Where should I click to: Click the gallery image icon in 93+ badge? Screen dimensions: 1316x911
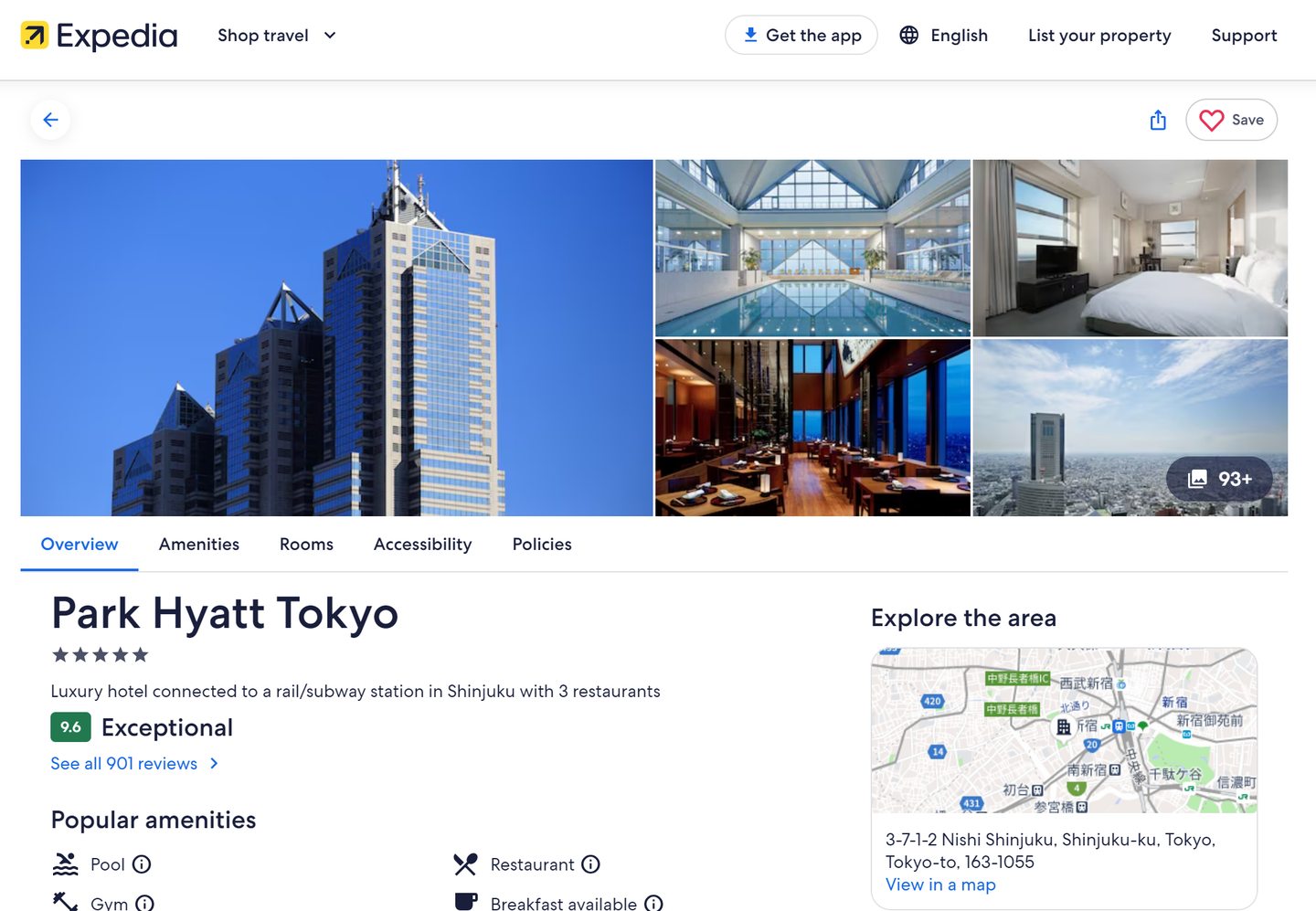pos(1197,479)
